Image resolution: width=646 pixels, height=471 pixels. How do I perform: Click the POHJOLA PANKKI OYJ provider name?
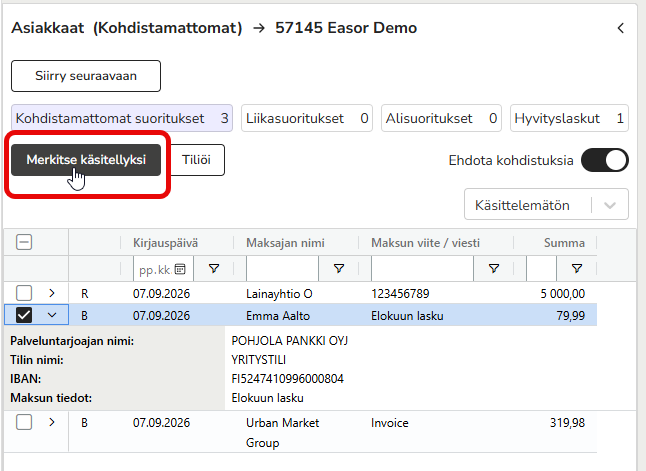[290, 341]
